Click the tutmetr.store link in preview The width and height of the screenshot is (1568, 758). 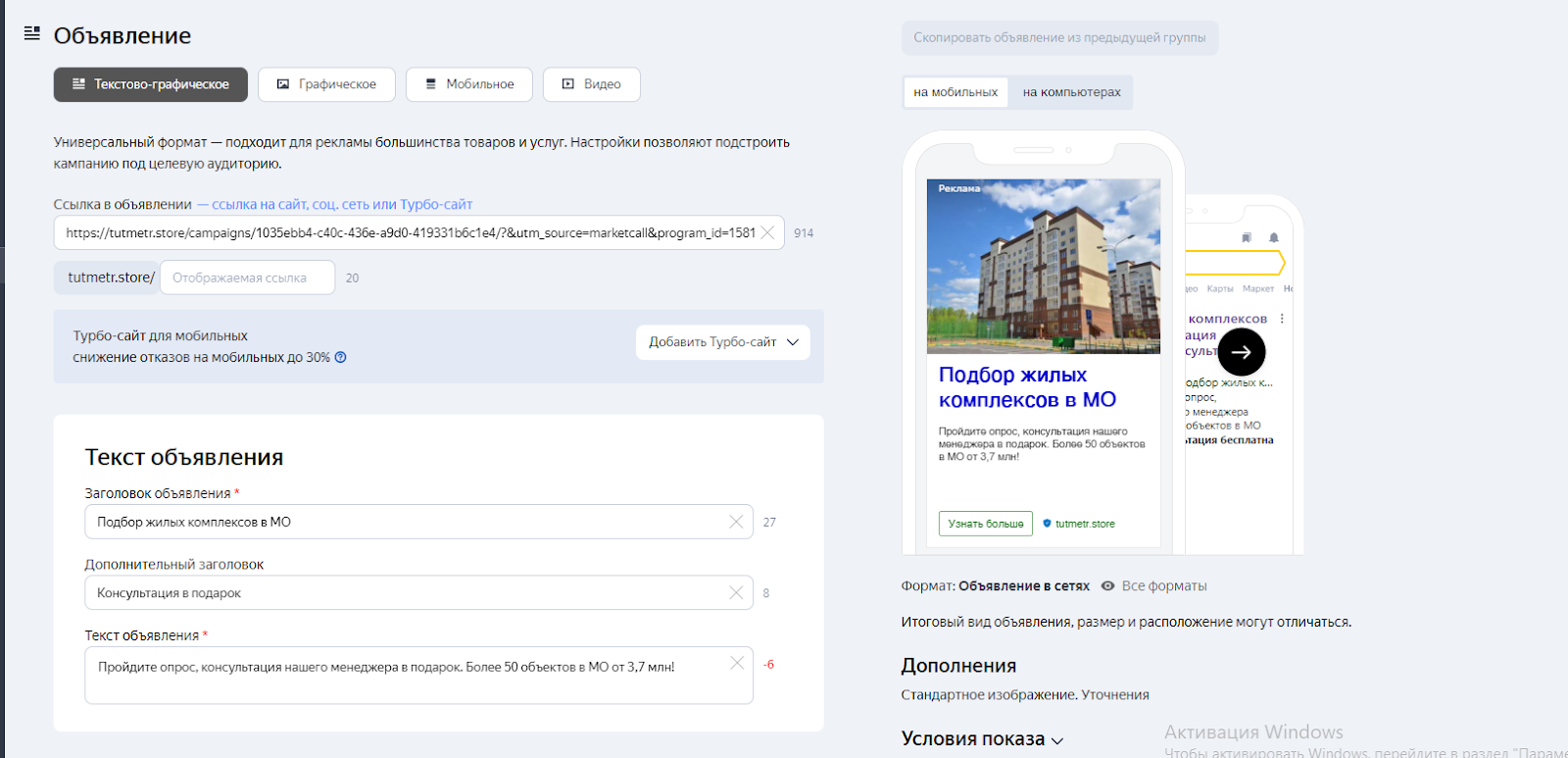tap(1085, 524)
